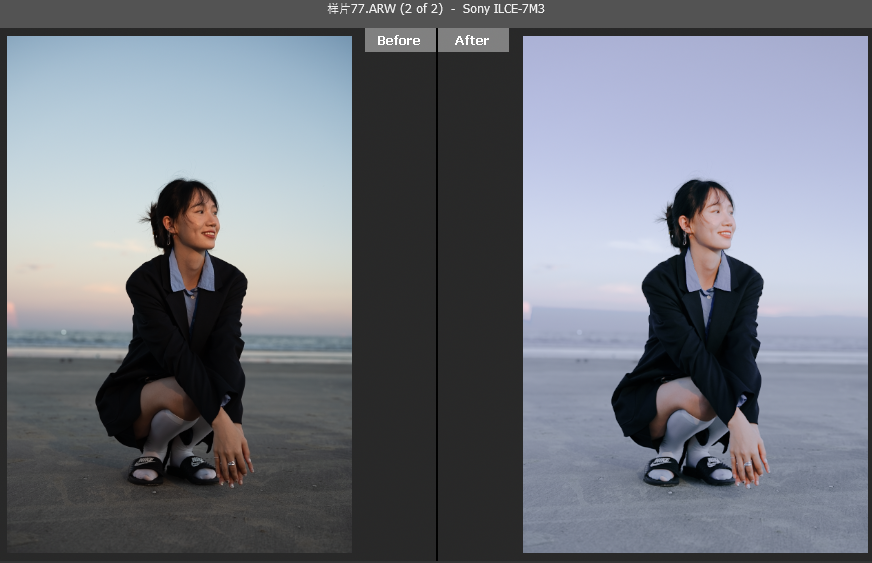Click the clasped hands in After image
872x563 pixels.
[x=748, y=457]
